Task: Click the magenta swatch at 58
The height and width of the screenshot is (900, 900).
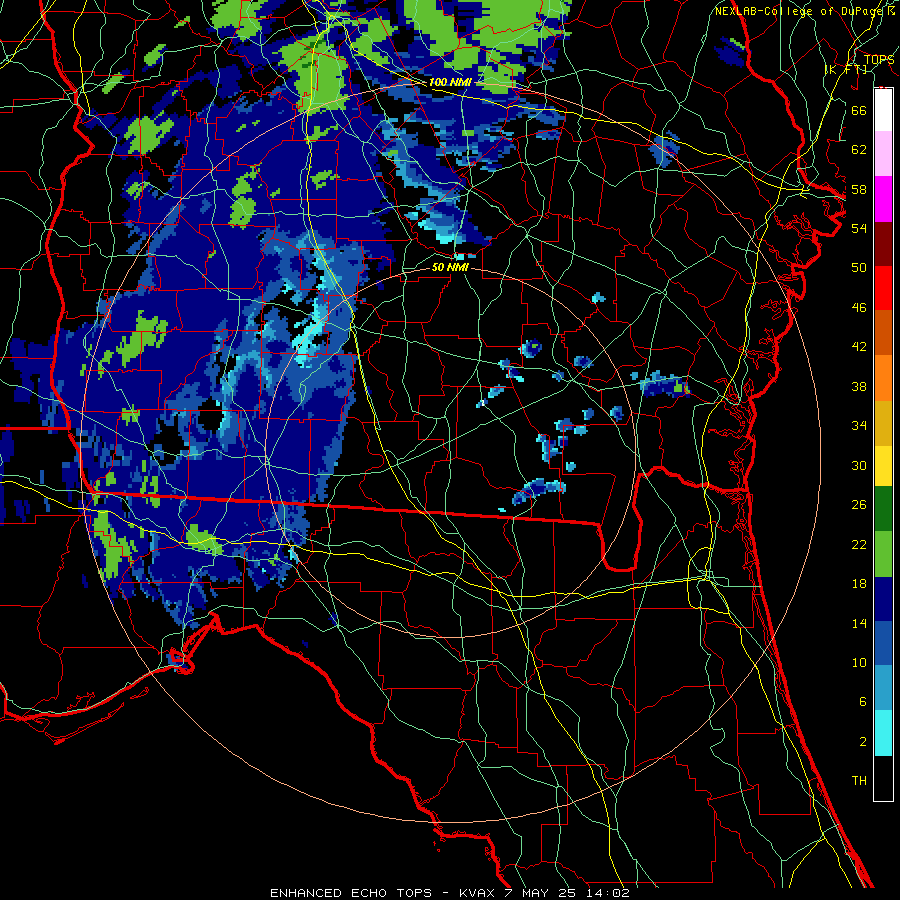Action: (883, 199)
